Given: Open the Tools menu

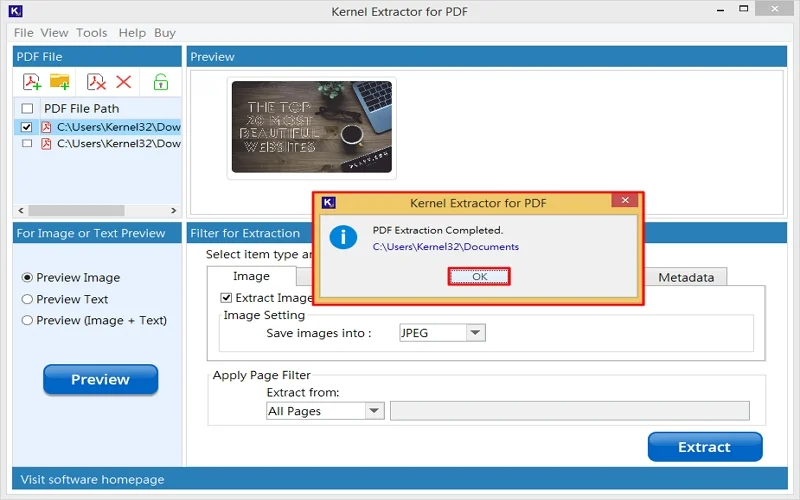Looking at the screenshot, I should point(92,33).
